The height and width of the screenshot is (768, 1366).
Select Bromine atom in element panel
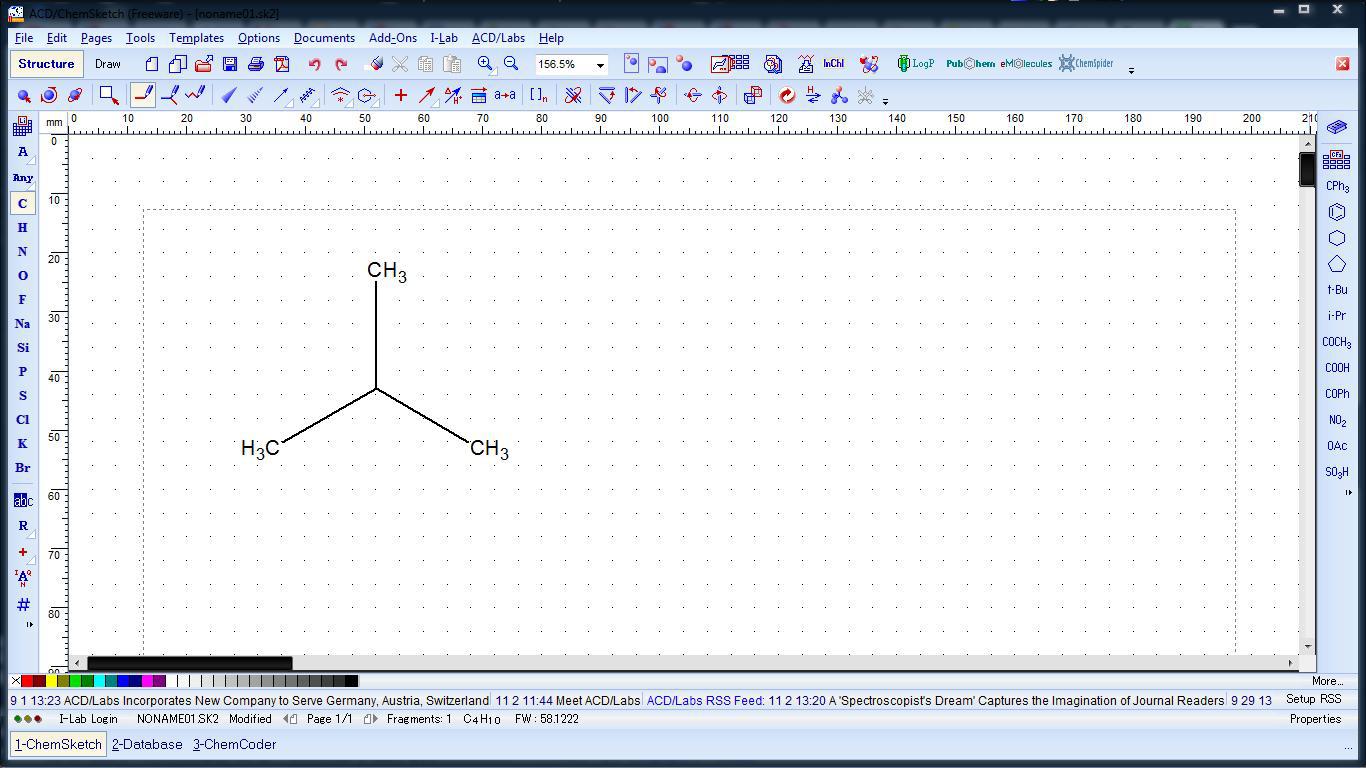[x=23, y=467]
